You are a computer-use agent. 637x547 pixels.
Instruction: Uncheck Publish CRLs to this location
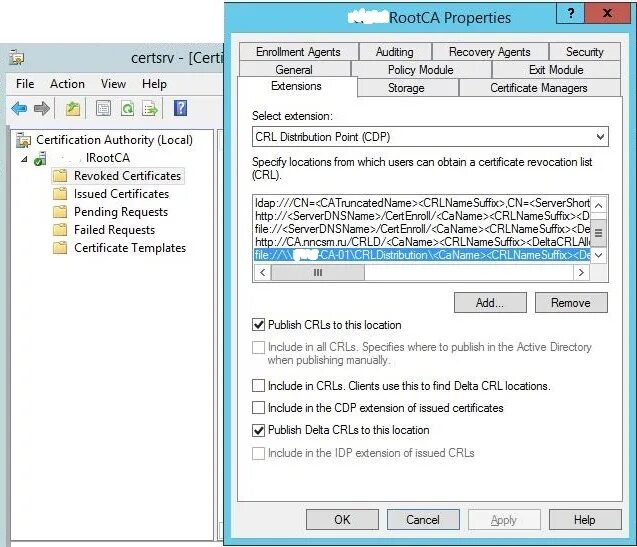(x=258, y=325)
